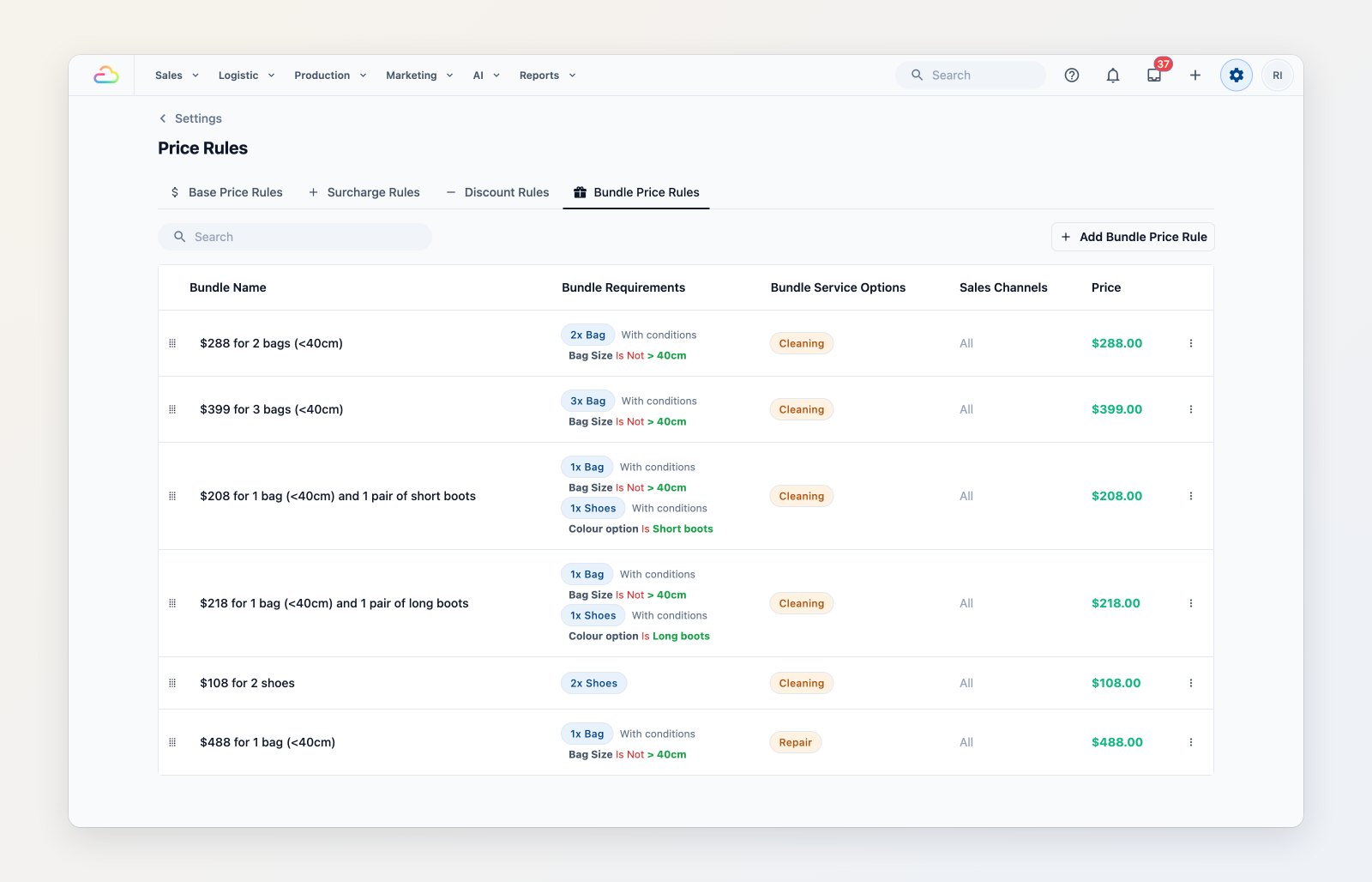
Task: Open the help question mark icon
Action: 1072,76
